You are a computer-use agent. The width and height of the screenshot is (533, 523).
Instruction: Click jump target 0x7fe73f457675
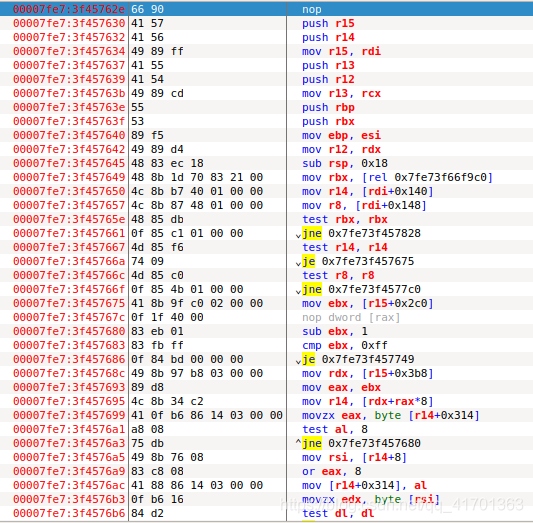368,261
